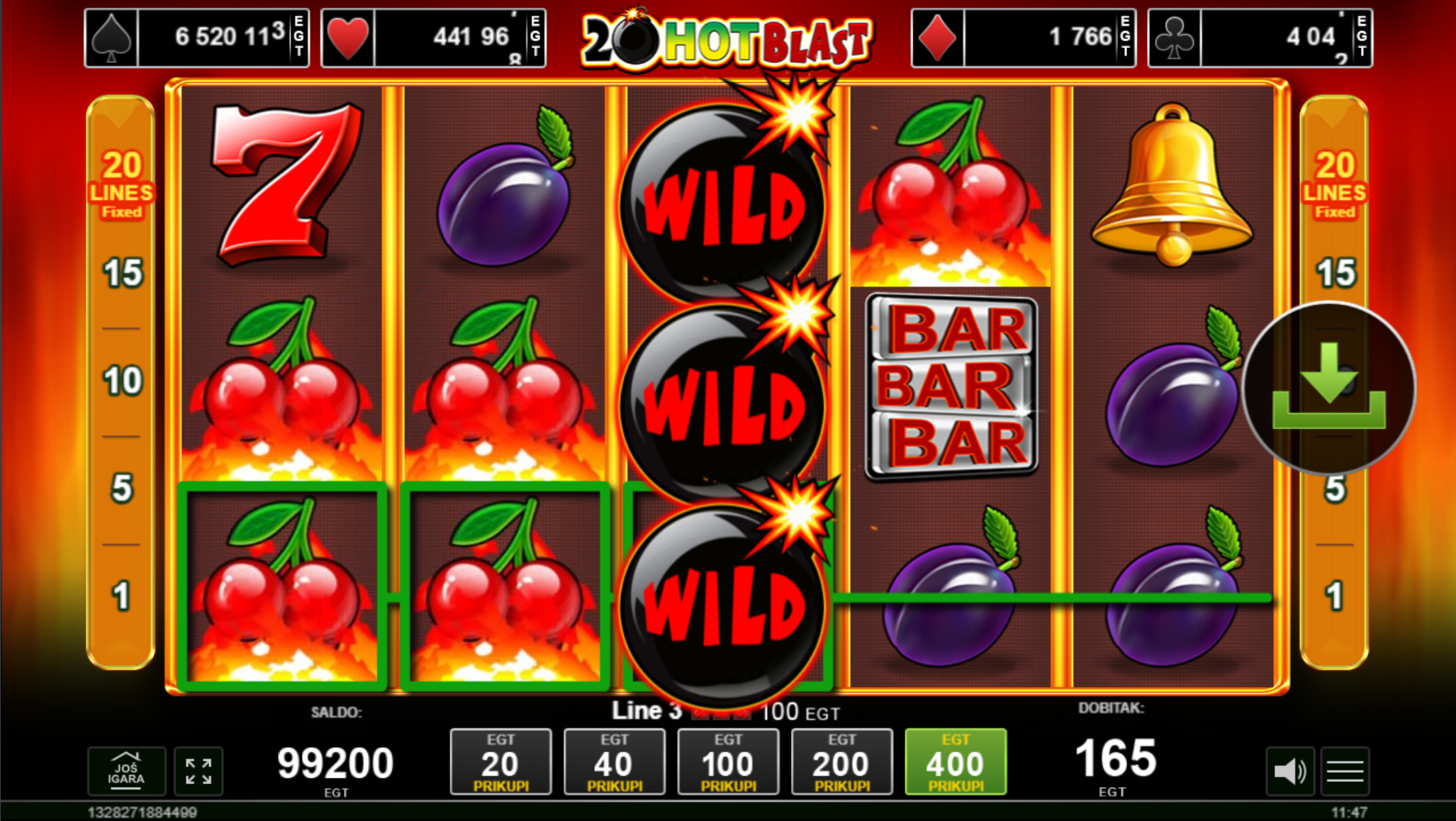Toggle fullscreen mode with the arrows icon

pyautogui.click(x=198, y=771)
